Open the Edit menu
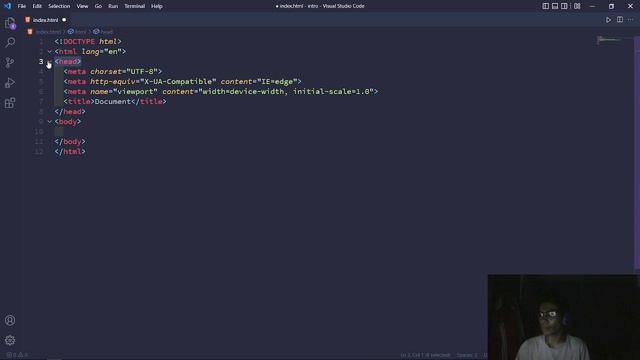 coord(37,6)
